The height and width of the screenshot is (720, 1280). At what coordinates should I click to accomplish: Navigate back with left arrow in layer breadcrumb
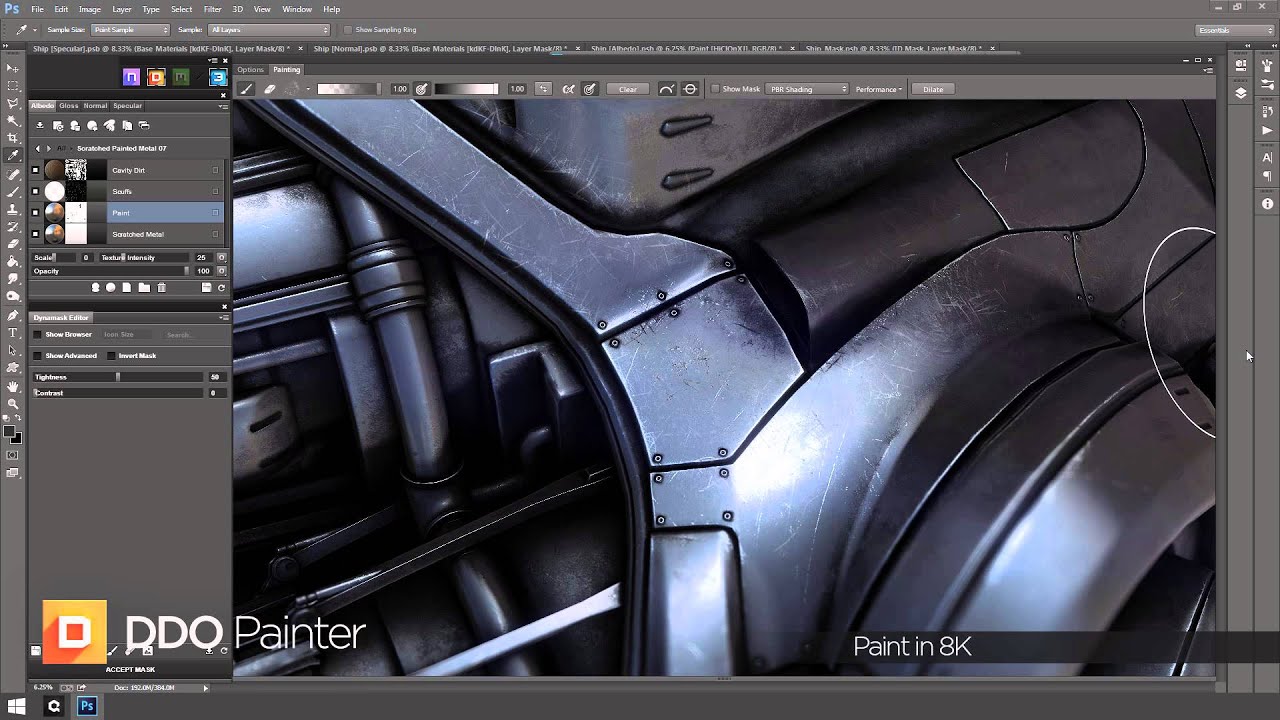click(38, 148)
